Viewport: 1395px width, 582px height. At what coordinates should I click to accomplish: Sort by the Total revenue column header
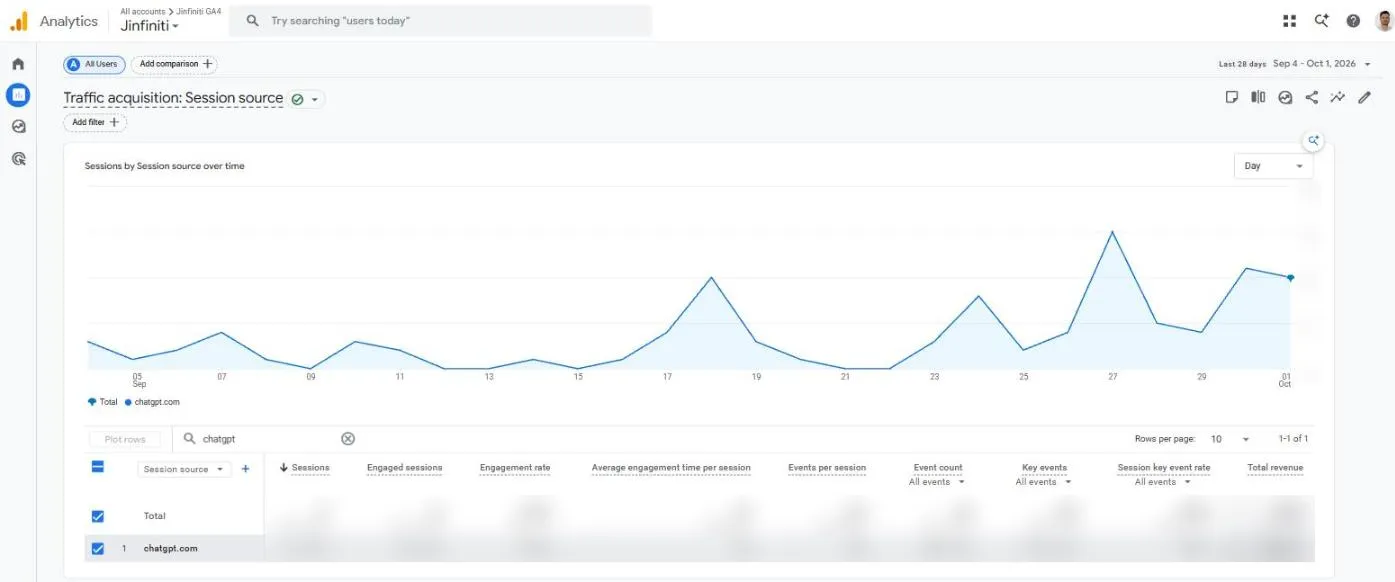pyautogui.click(x=1275, y=467)
